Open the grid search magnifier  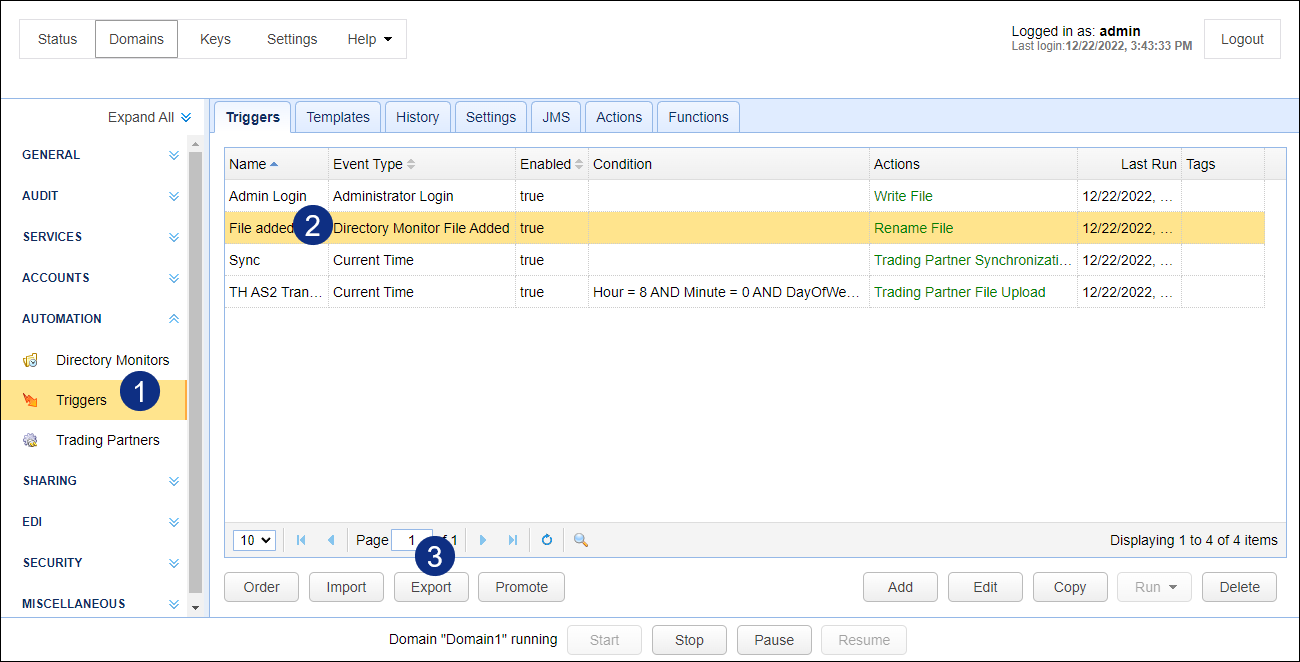click(x=581, y=540)
